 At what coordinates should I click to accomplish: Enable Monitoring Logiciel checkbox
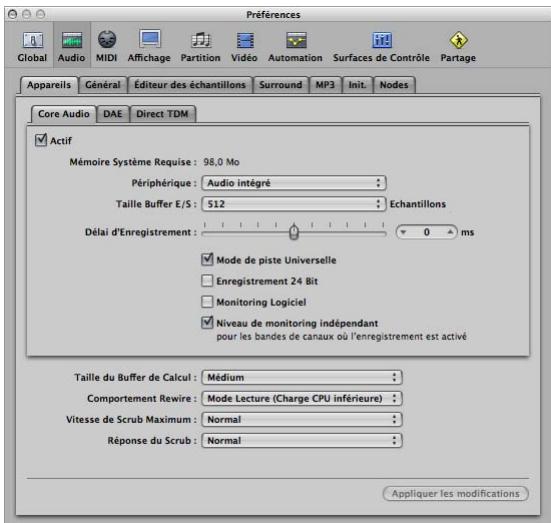pyautogui.click(x=207, y=302)
